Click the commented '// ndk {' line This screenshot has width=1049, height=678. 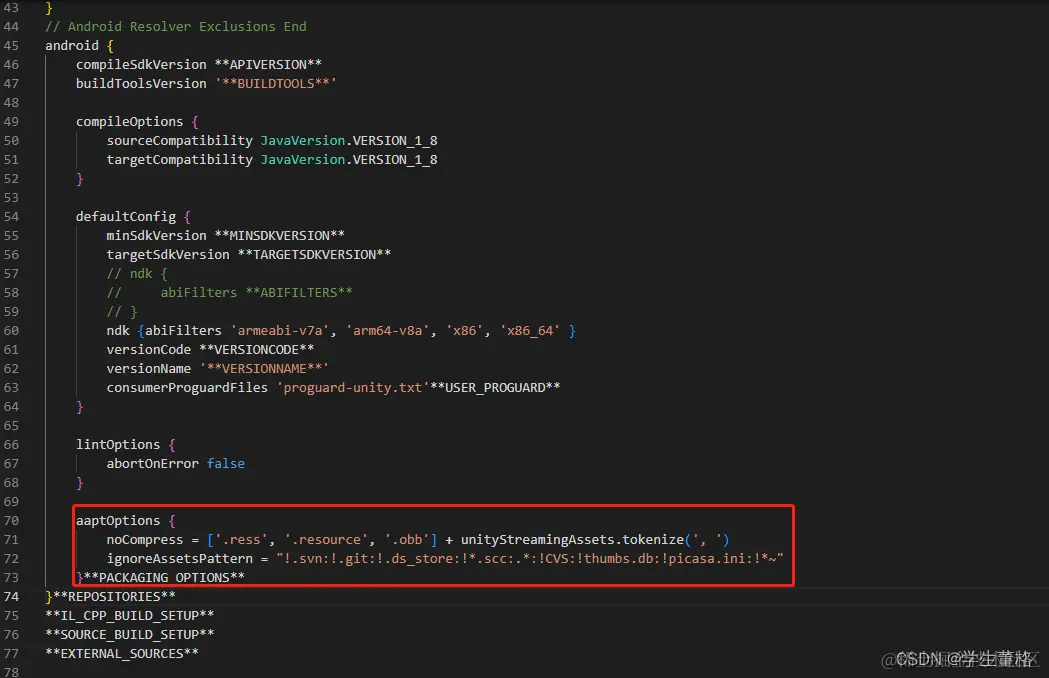point(137,274)
